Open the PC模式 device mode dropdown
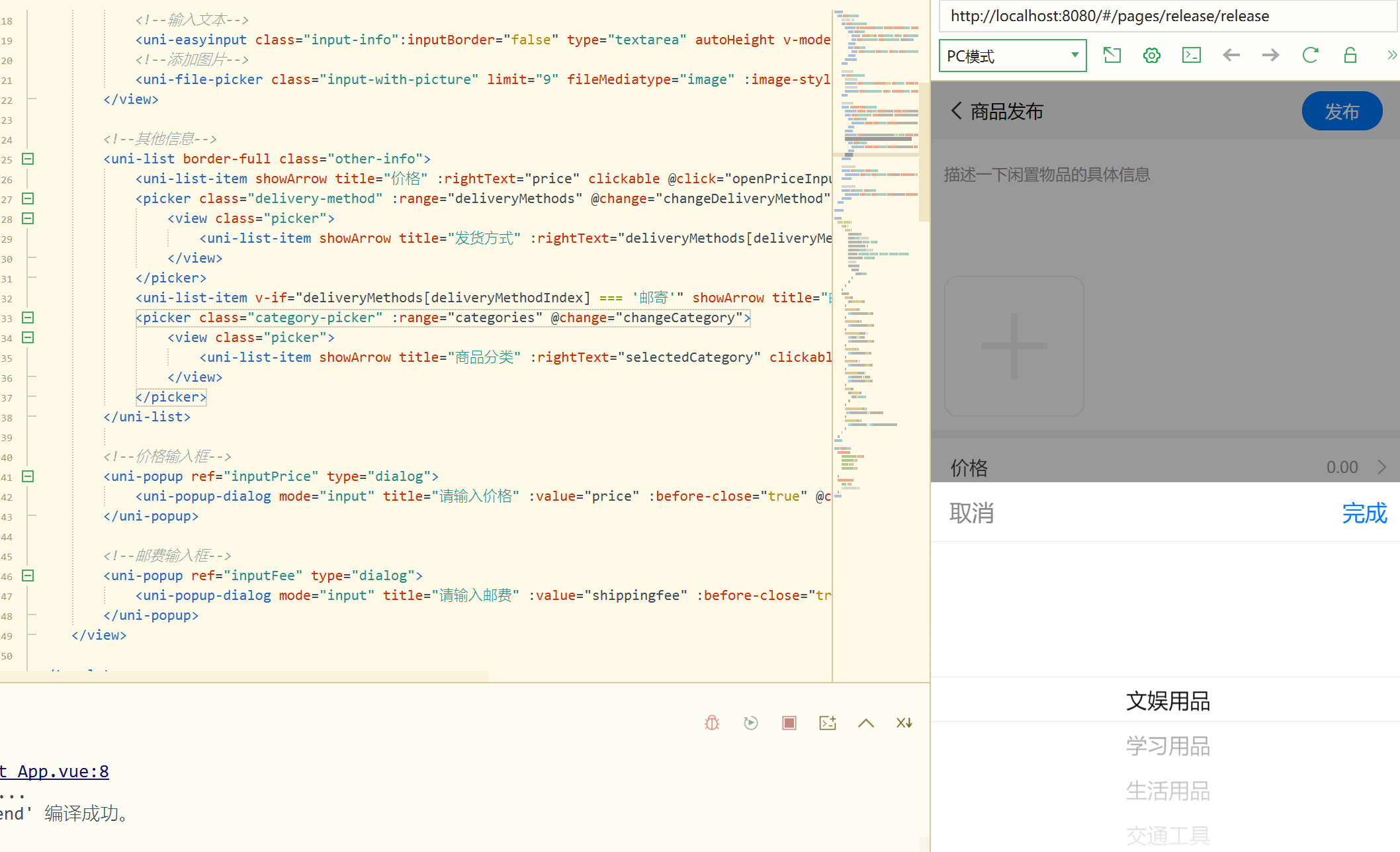This screenshot has height=852, width=1400. point(1013,56)
